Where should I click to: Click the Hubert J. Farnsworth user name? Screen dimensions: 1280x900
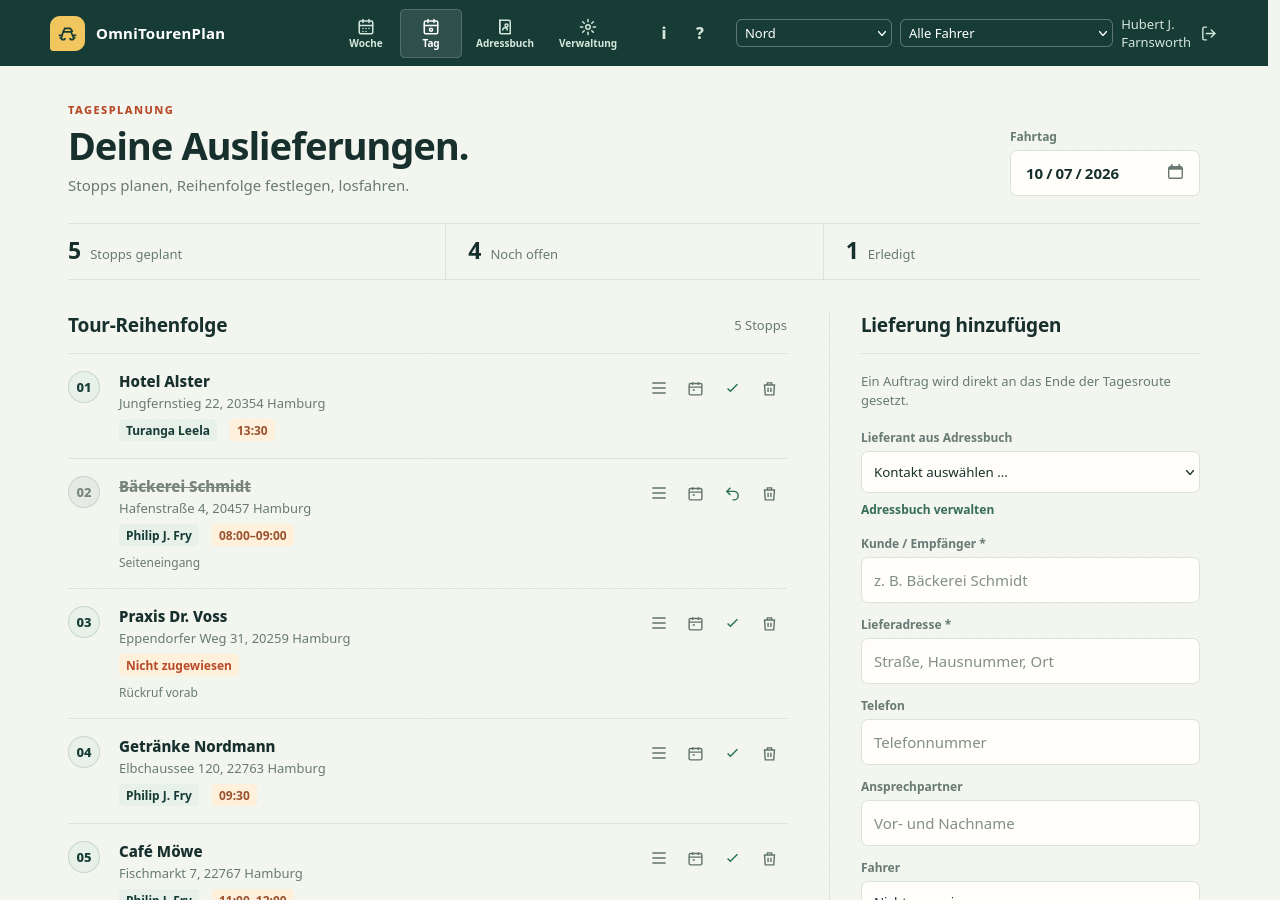1156,33
